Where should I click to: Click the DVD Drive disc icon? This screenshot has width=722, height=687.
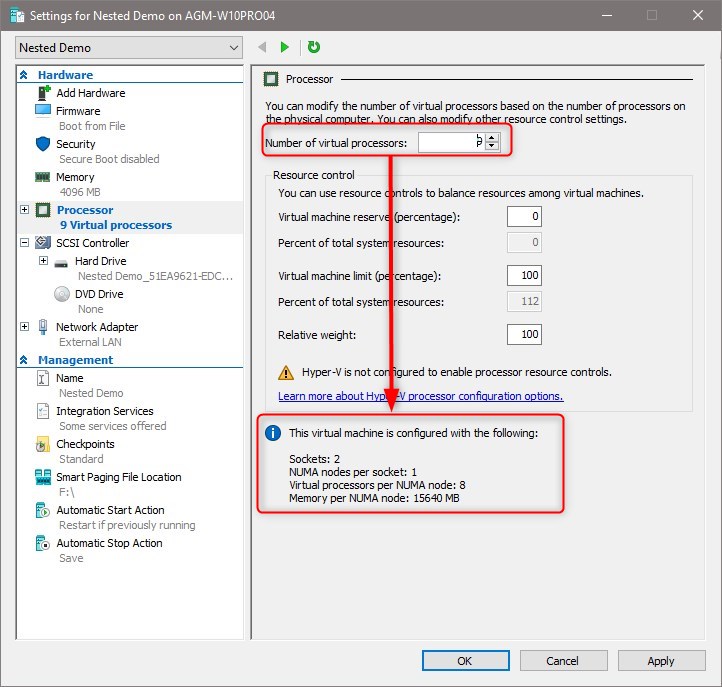62,294
